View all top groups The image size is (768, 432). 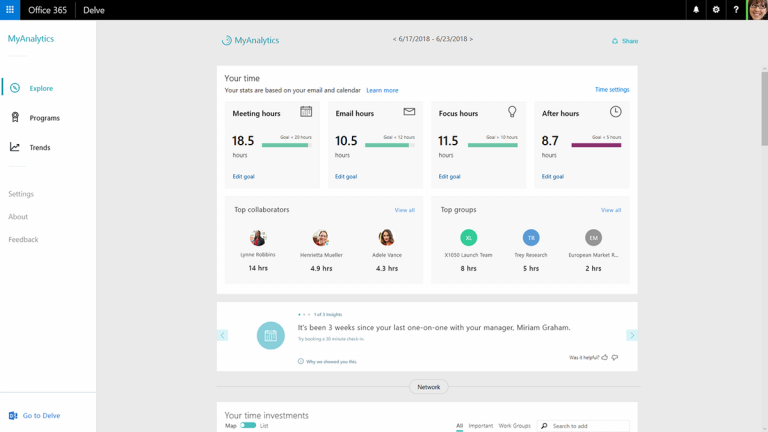pos(611,210)
